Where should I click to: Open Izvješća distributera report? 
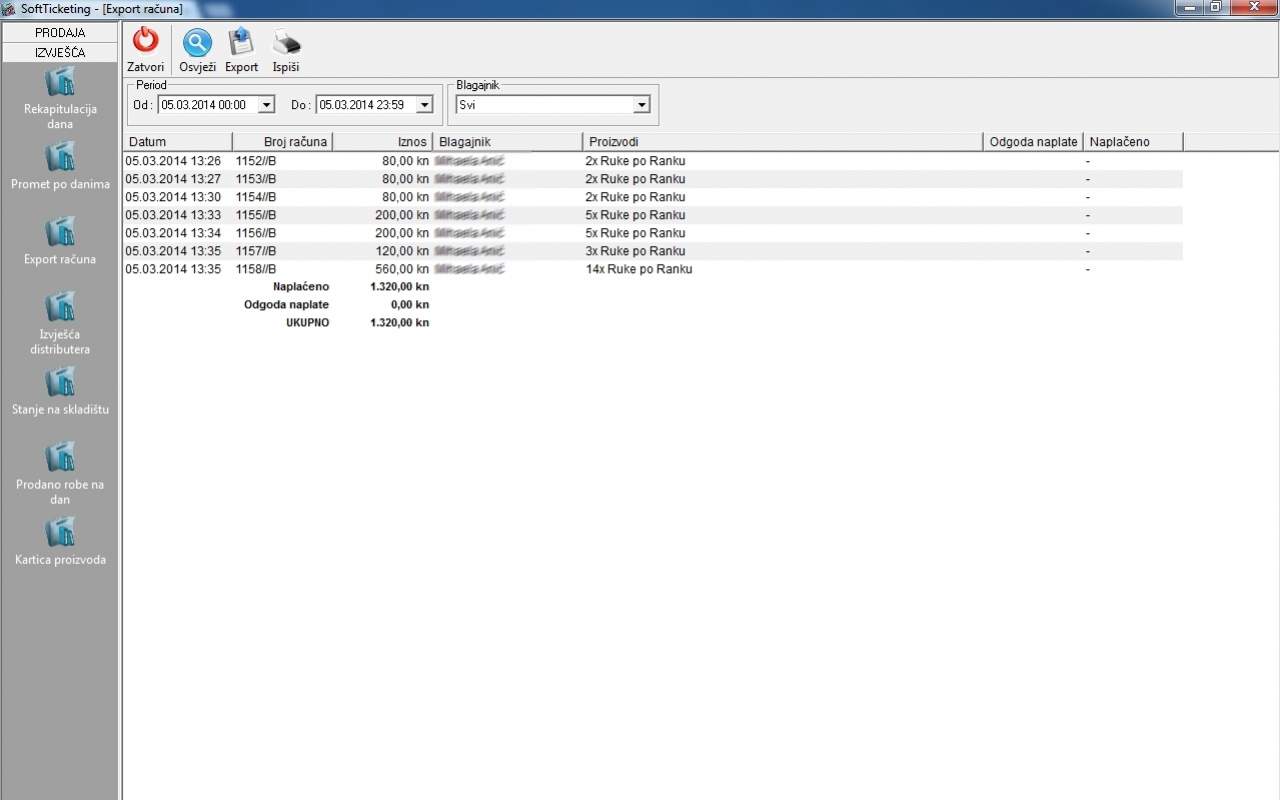60,307
